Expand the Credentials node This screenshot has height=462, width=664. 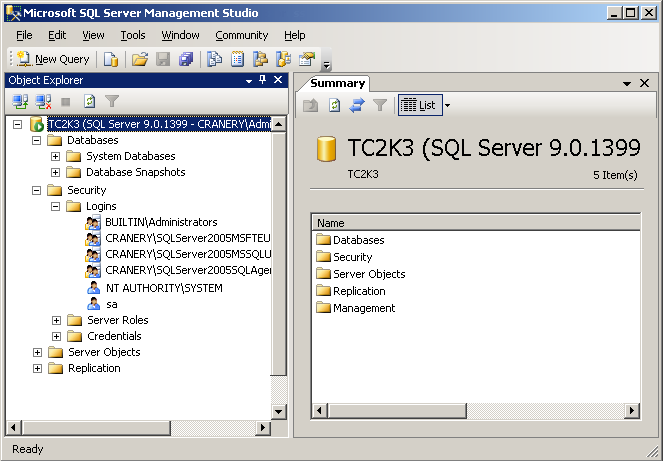pos(56,336)
